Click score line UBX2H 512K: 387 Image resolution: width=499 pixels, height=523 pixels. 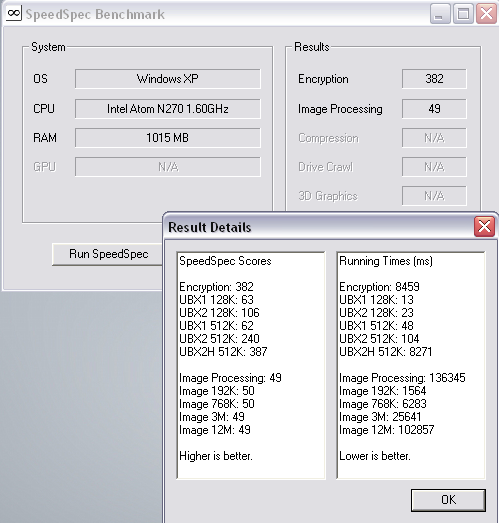[223, 352]
